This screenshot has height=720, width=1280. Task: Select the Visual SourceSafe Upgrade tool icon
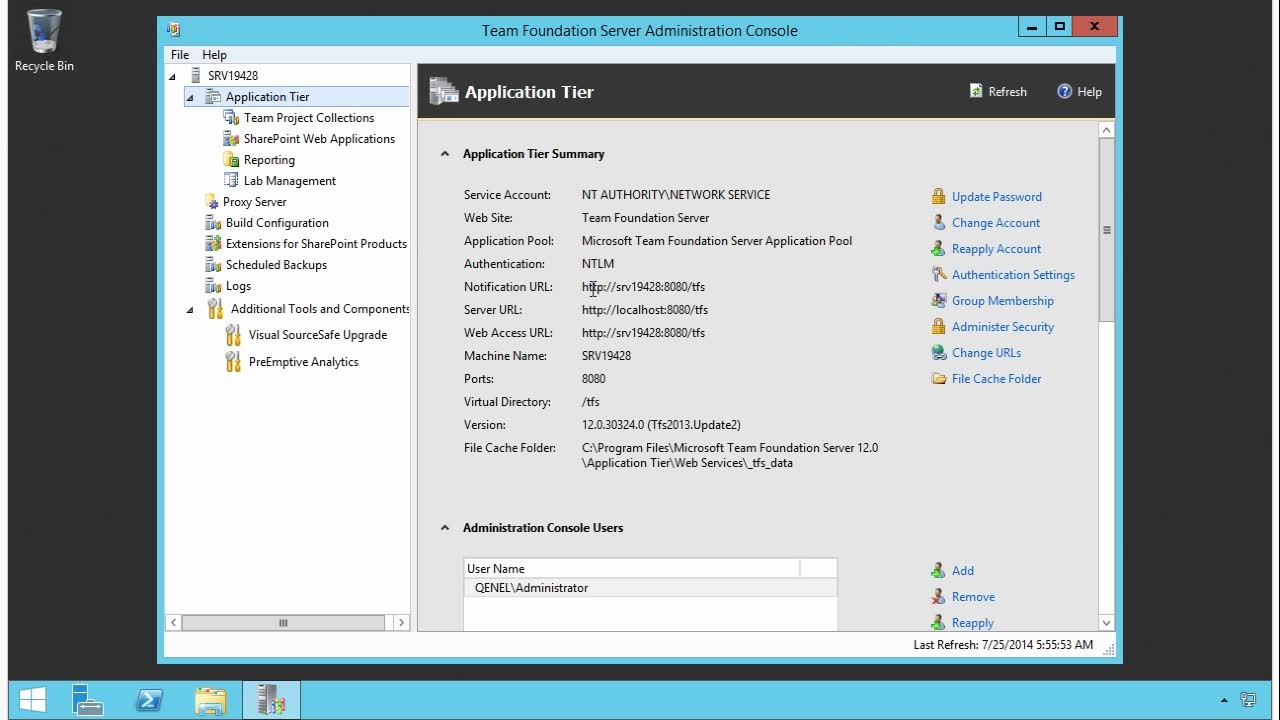pos(233,335)
